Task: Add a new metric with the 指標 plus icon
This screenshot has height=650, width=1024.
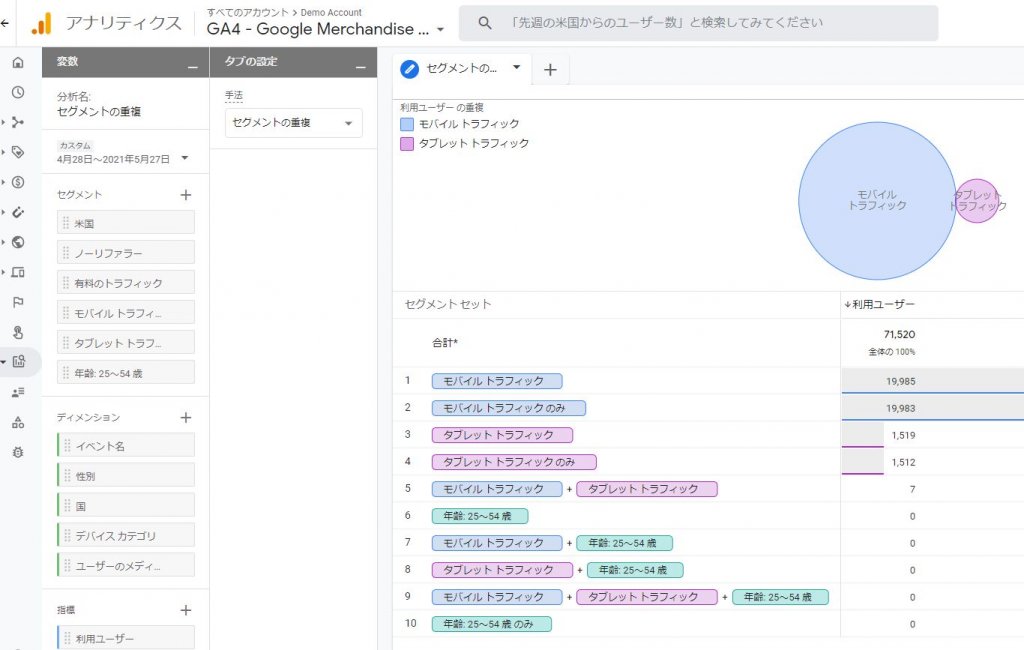Action: 186,610
